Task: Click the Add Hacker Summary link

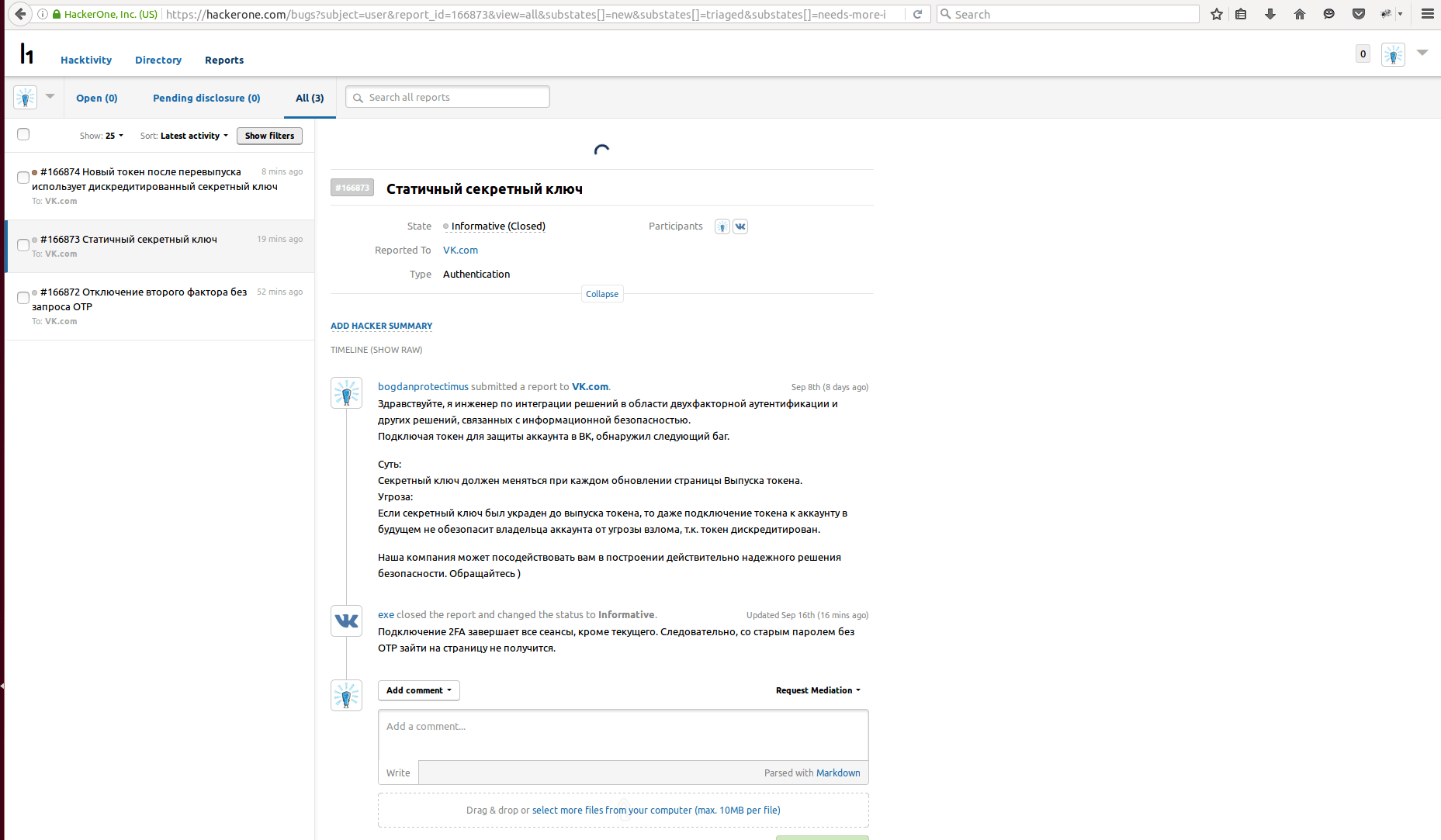Action: point(381,326)
